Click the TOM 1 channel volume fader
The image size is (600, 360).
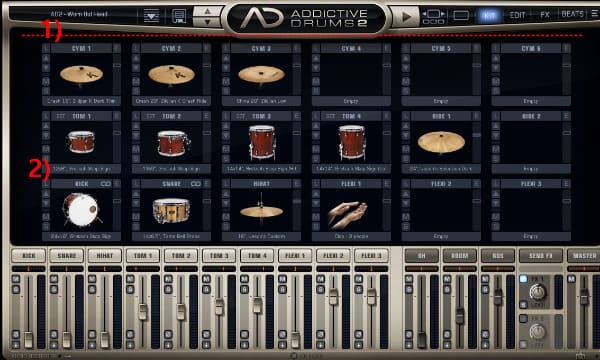[x=143, y=312]
